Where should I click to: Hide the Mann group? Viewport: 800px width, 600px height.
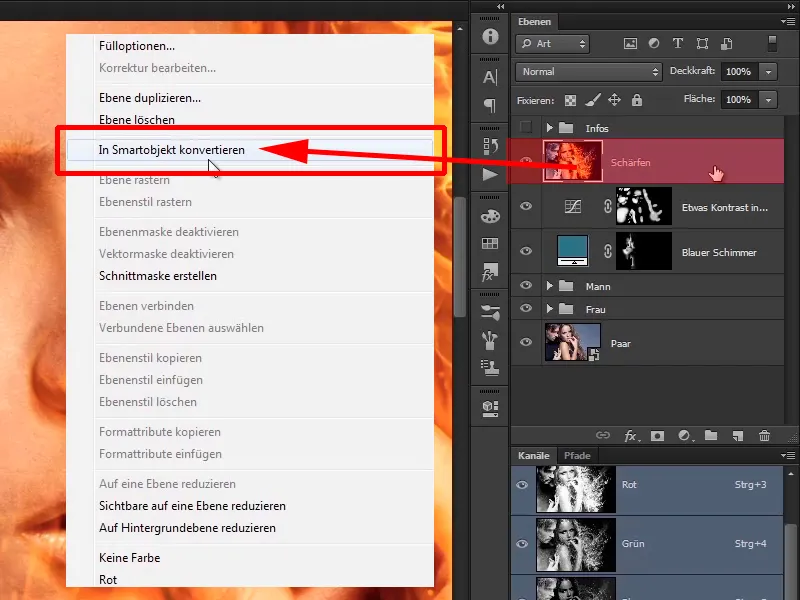click(526, 286)
